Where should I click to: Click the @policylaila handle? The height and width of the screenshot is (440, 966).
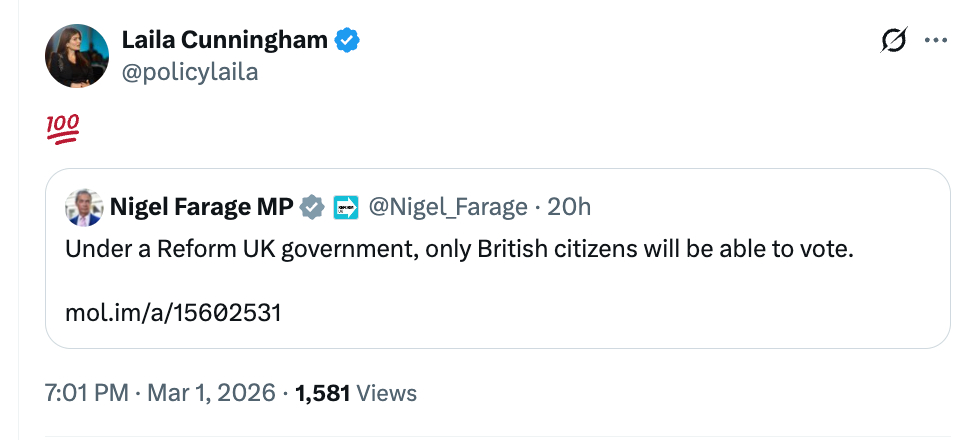tap(189, 72)
